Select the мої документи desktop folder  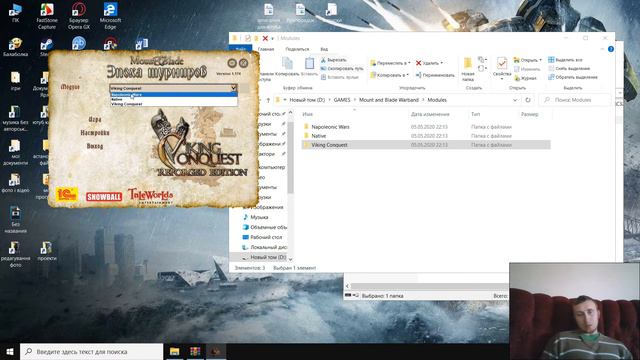(x=15, y=152)
